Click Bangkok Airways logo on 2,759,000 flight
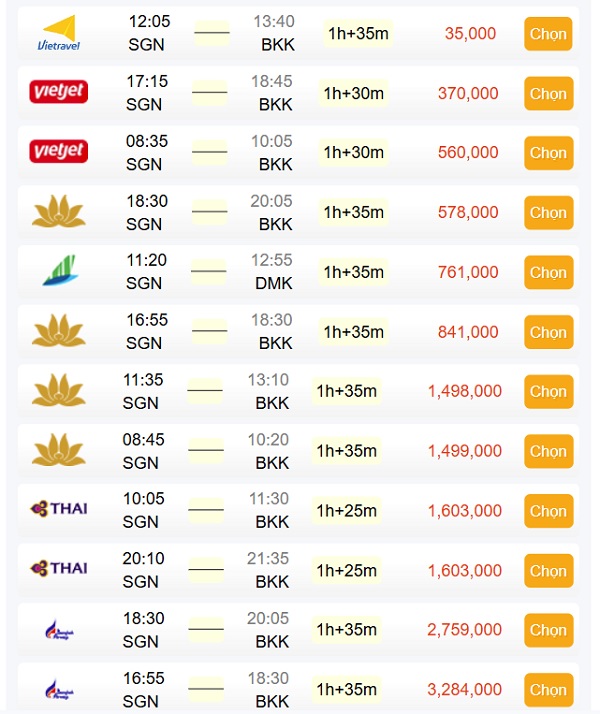The image size is (600, 714). tap(59, 630)
